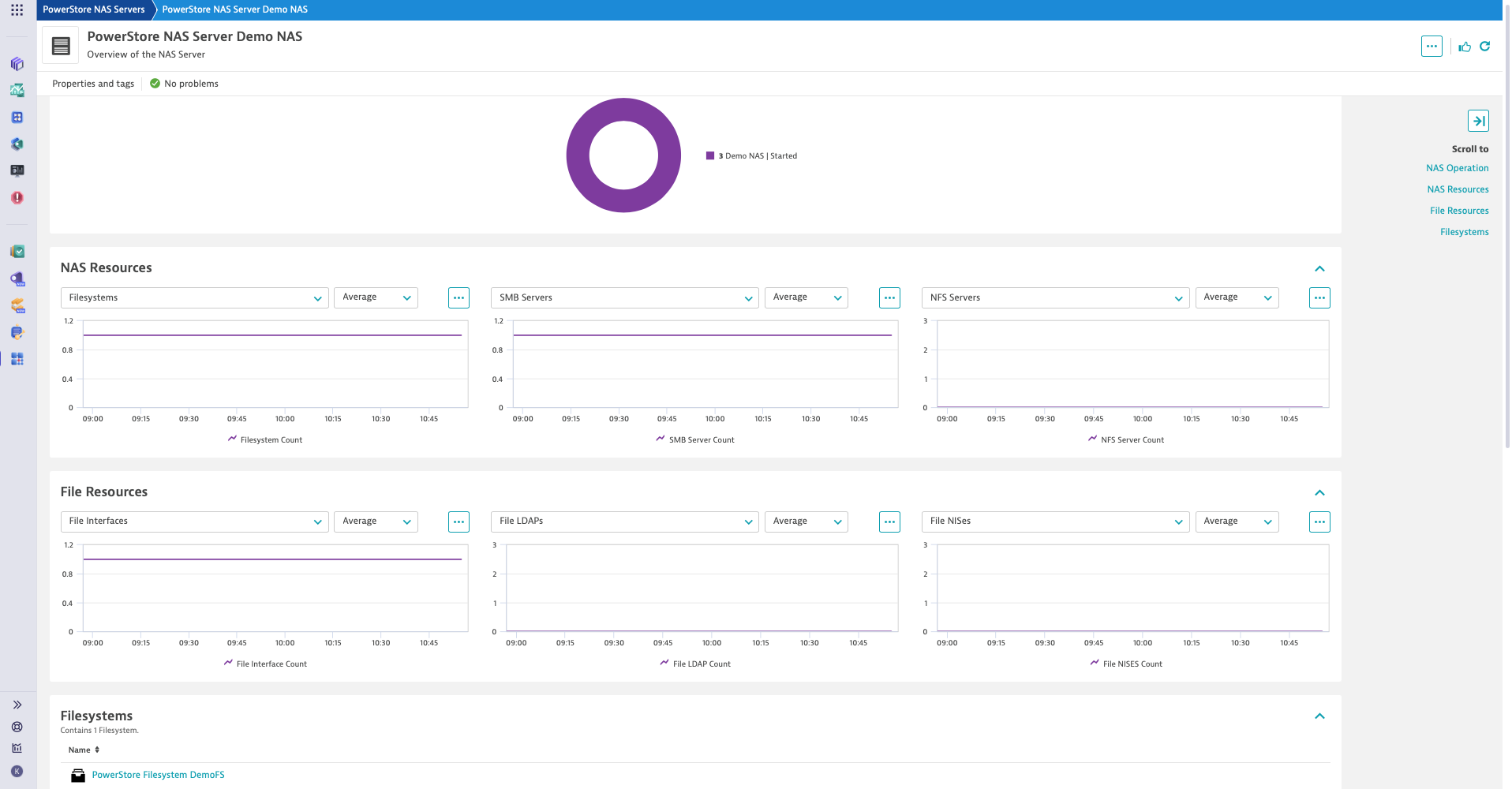The height and width of the screenshot is (789, 1512).
Task: Open the File LDAPs chart ellipsis menu
Action: click(x=889, y=522)
